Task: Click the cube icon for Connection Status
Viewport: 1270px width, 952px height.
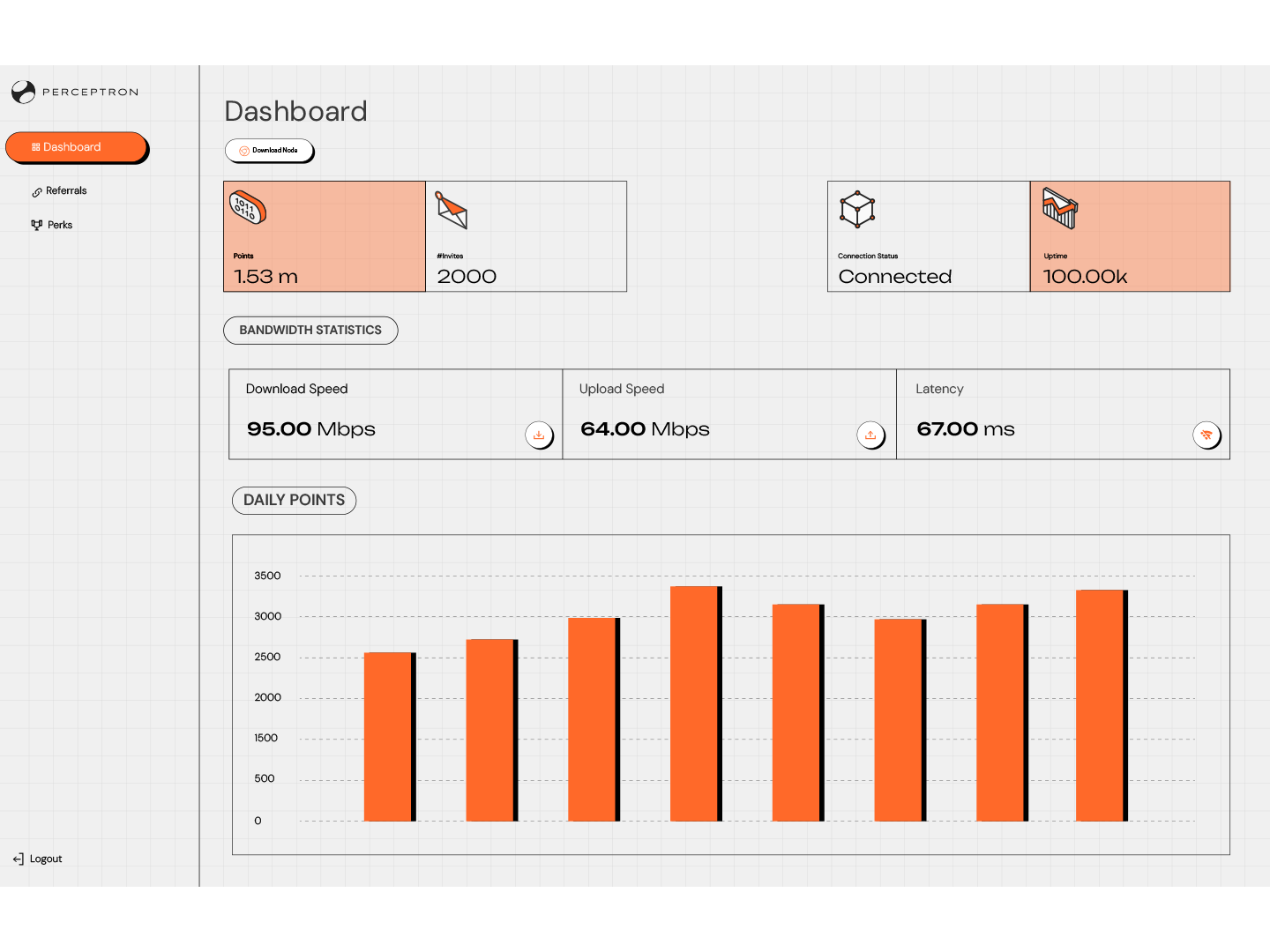Action: [856, 210]
